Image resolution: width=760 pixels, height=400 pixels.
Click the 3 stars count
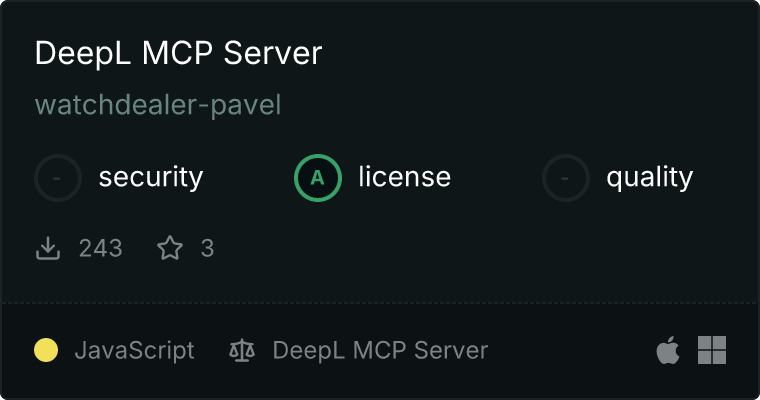[207, 248]
